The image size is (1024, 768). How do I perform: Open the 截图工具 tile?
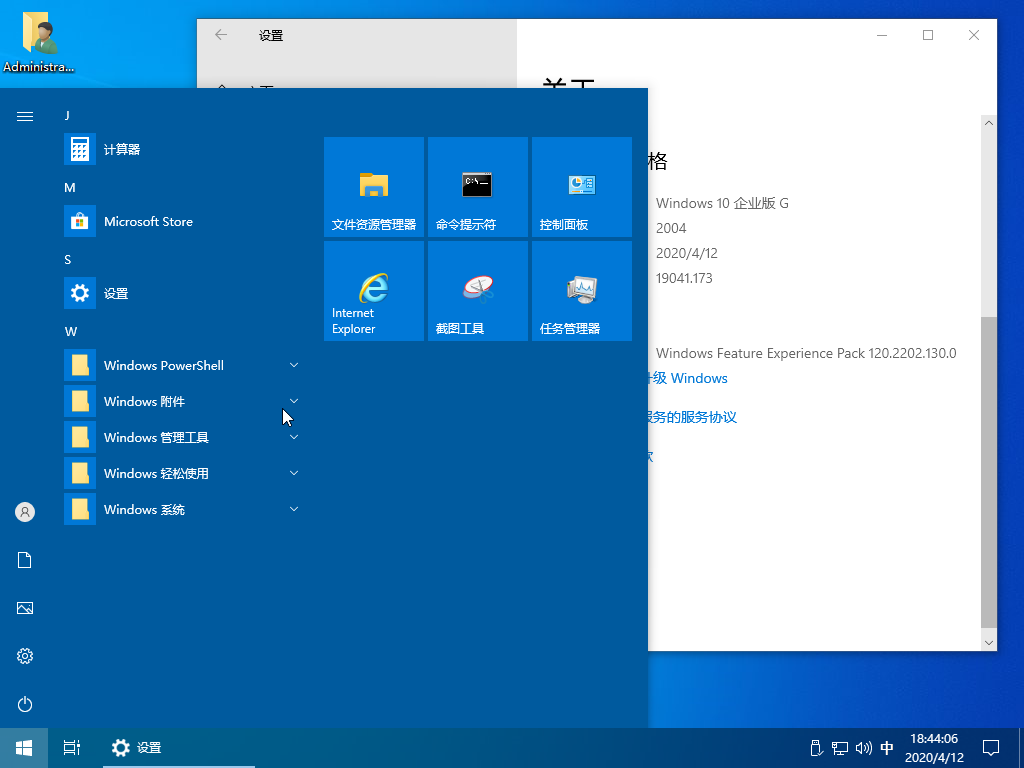tap(478, 291)
